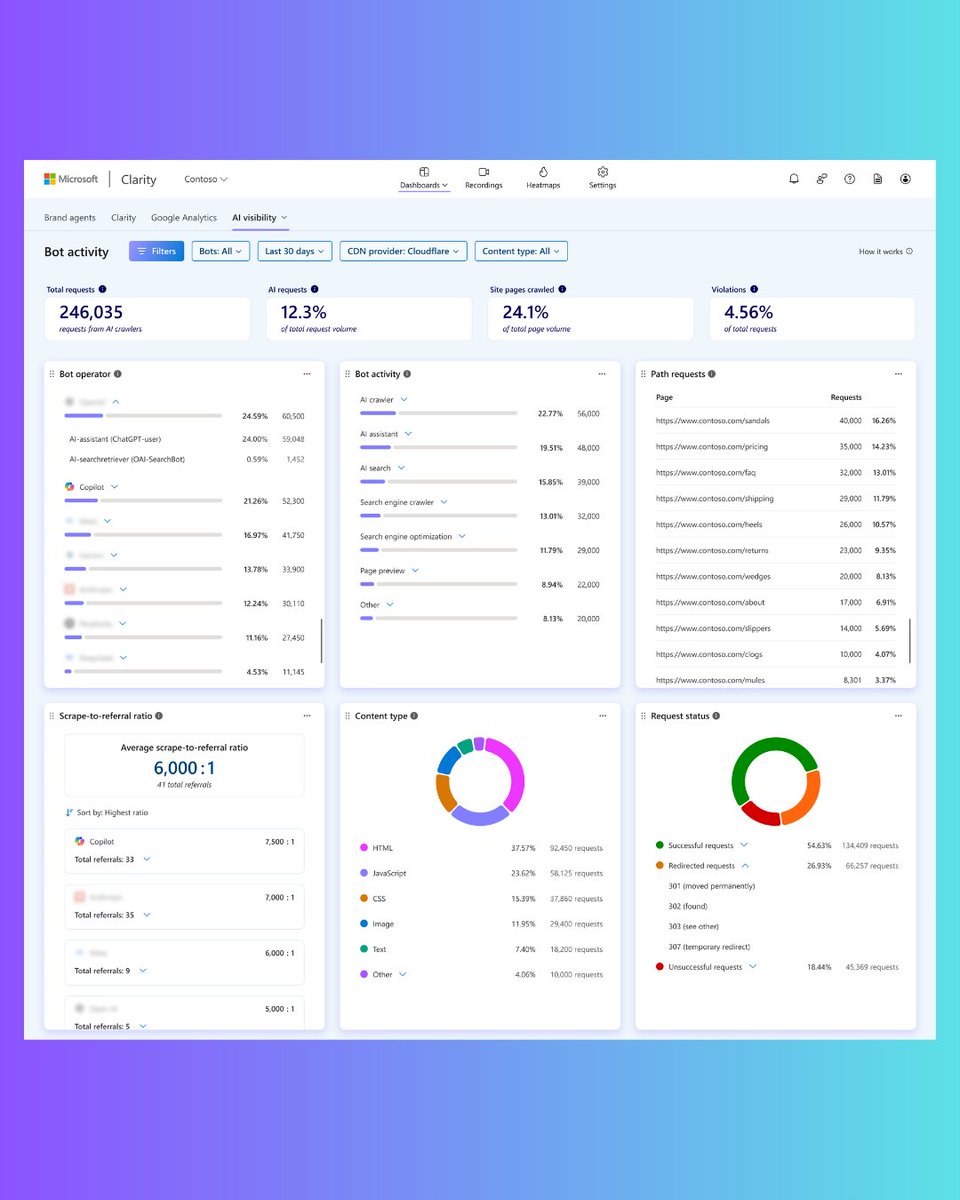Open the AI visibility tab
960x1200 pixels.
pyautogui.click(x=260, y=217)
